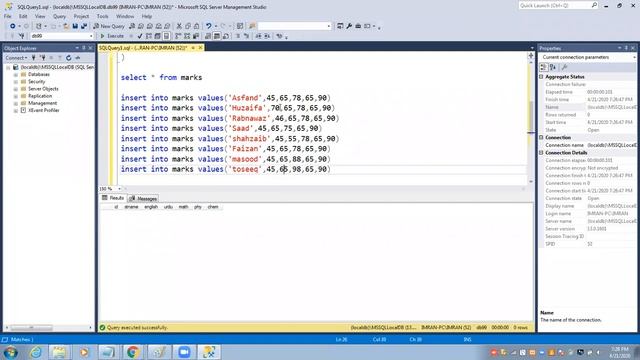Open the Query menu
The height and width of the screenshot is (360, 640).
[x=59, y=16]
